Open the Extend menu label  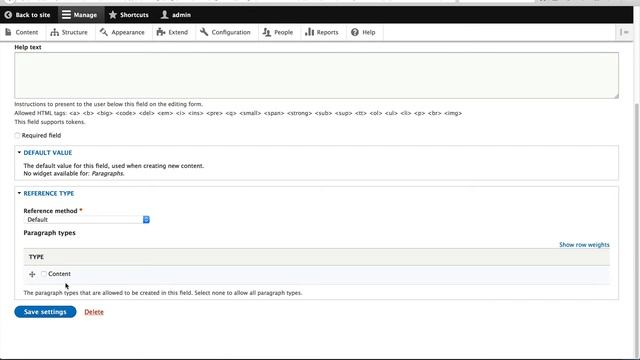tap(178, 32)
